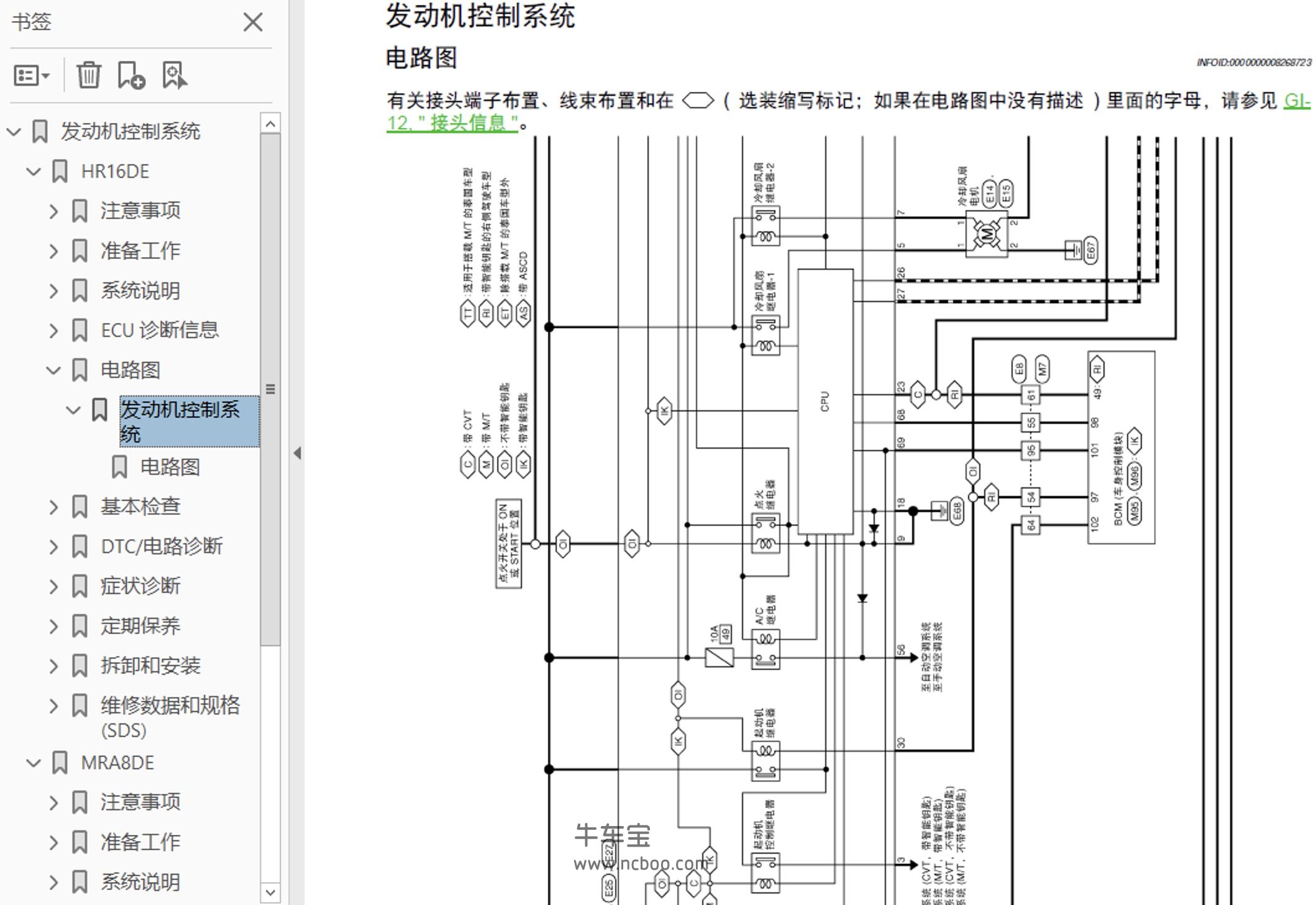The image size is (1316, 905).
Task: Open the top-level 发动机控制系统 bookmark
Action: coord(130,131)
